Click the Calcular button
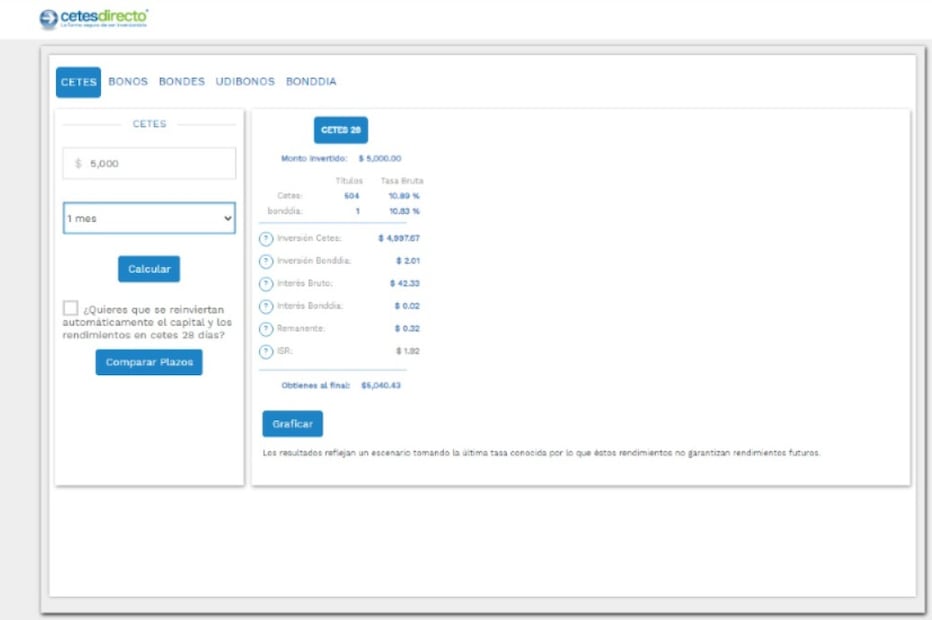 coord(149,269)
